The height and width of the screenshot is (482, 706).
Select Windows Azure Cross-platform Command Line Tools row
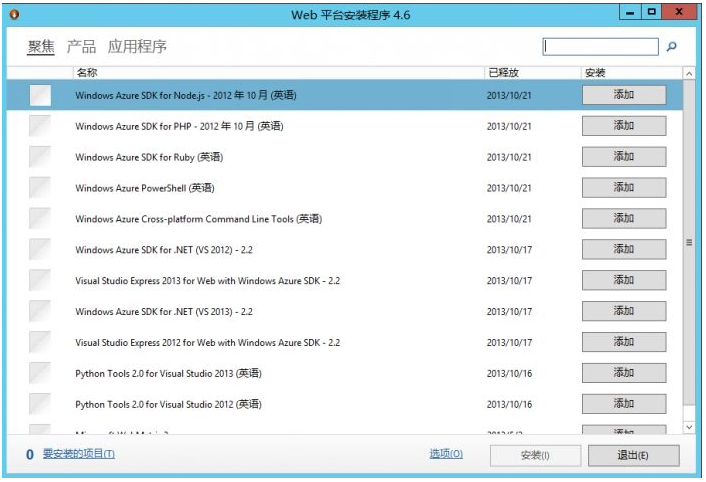(x=344, y=219)
